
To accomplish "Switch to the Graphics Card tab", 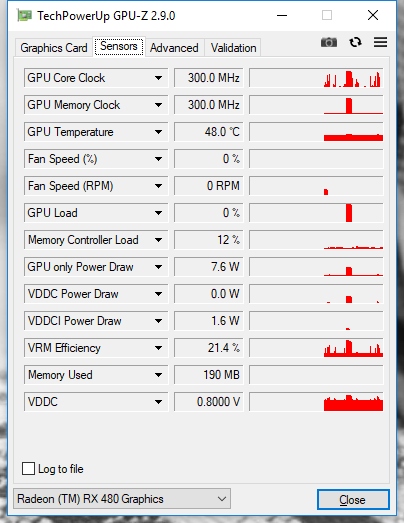I will click(54, 48).
